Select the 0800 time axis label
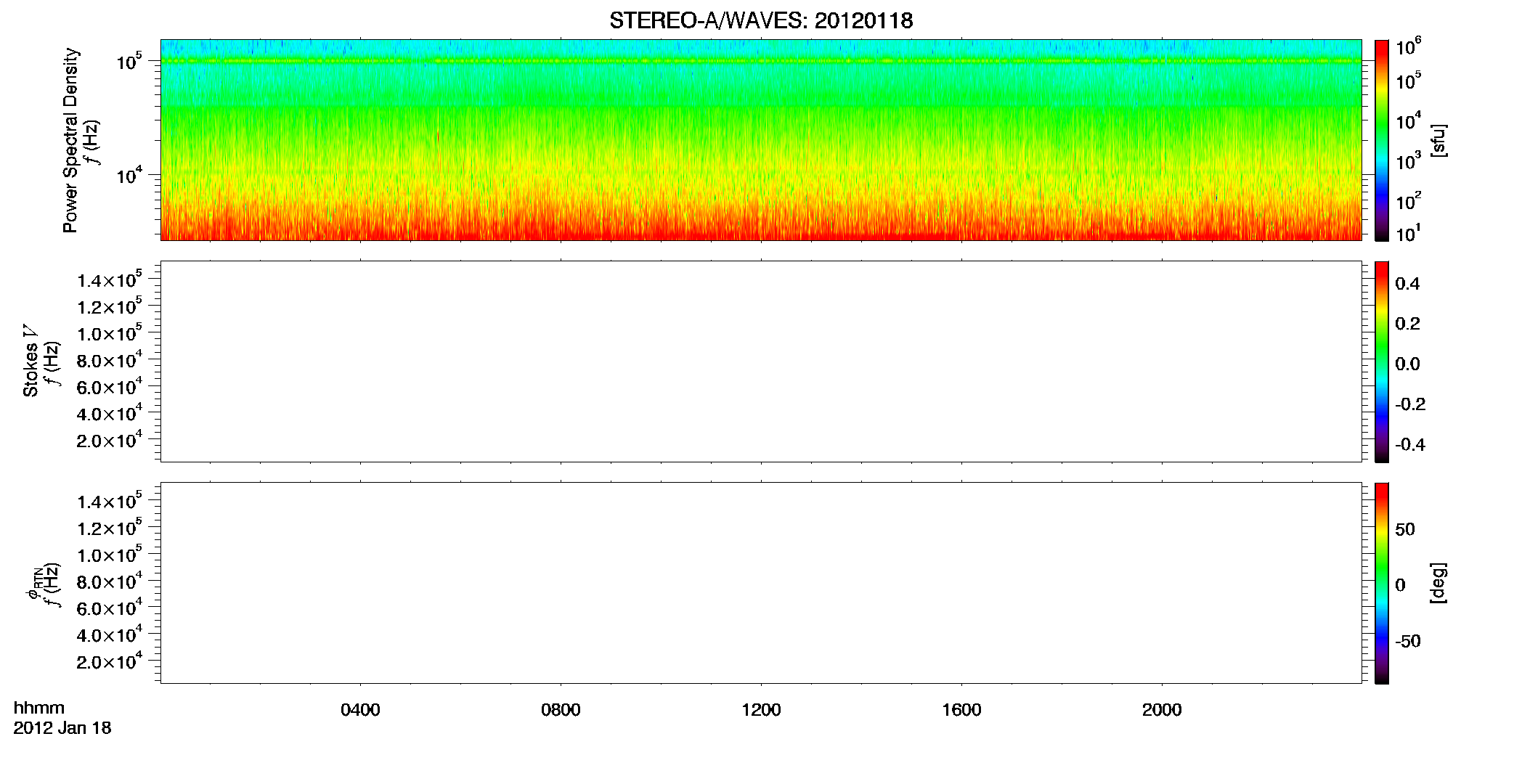Viewport: 1522px width, 784px height. pyautogui.click(x=561, y=710)
